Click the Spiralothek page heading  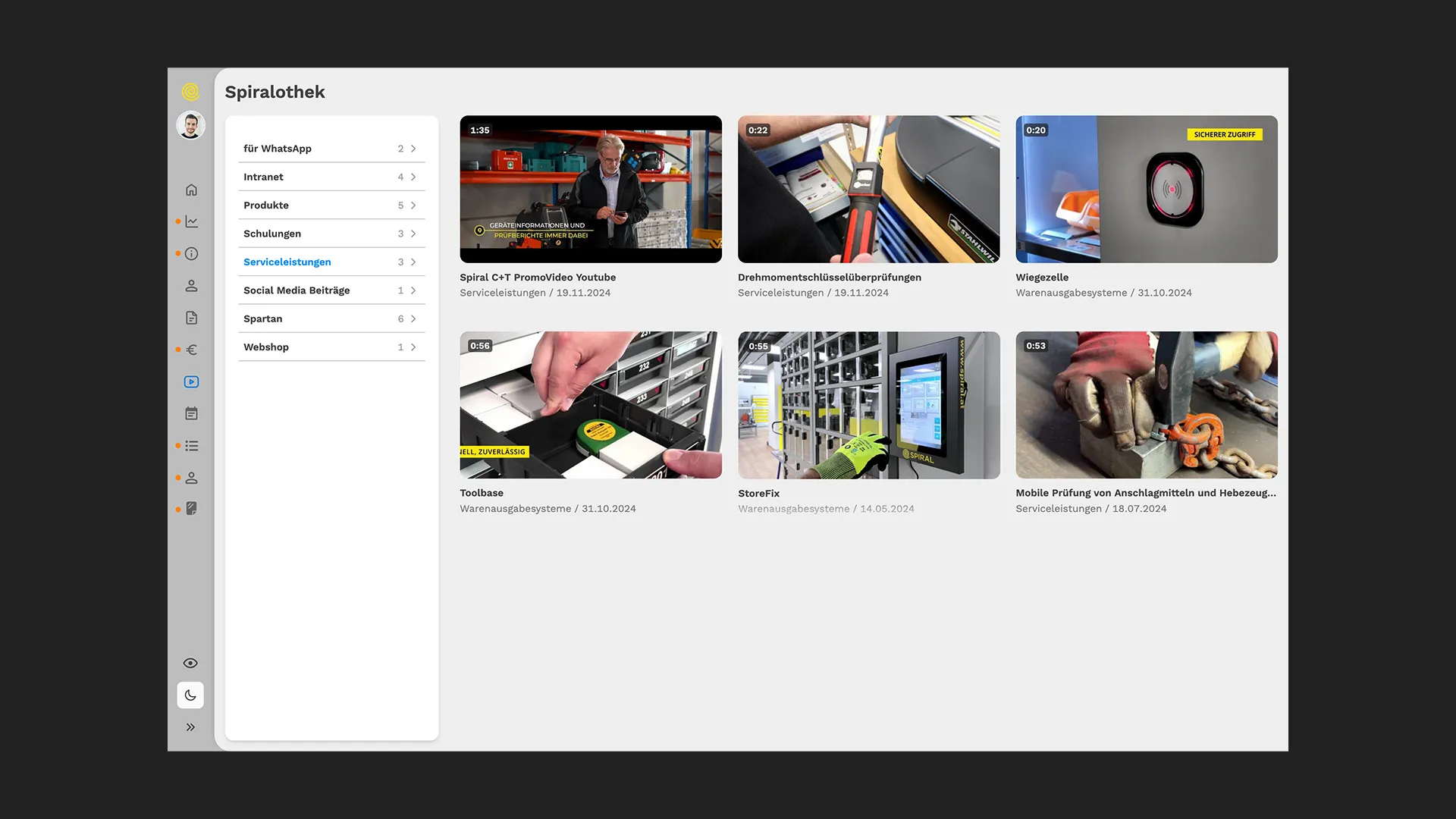click(275, 93)
